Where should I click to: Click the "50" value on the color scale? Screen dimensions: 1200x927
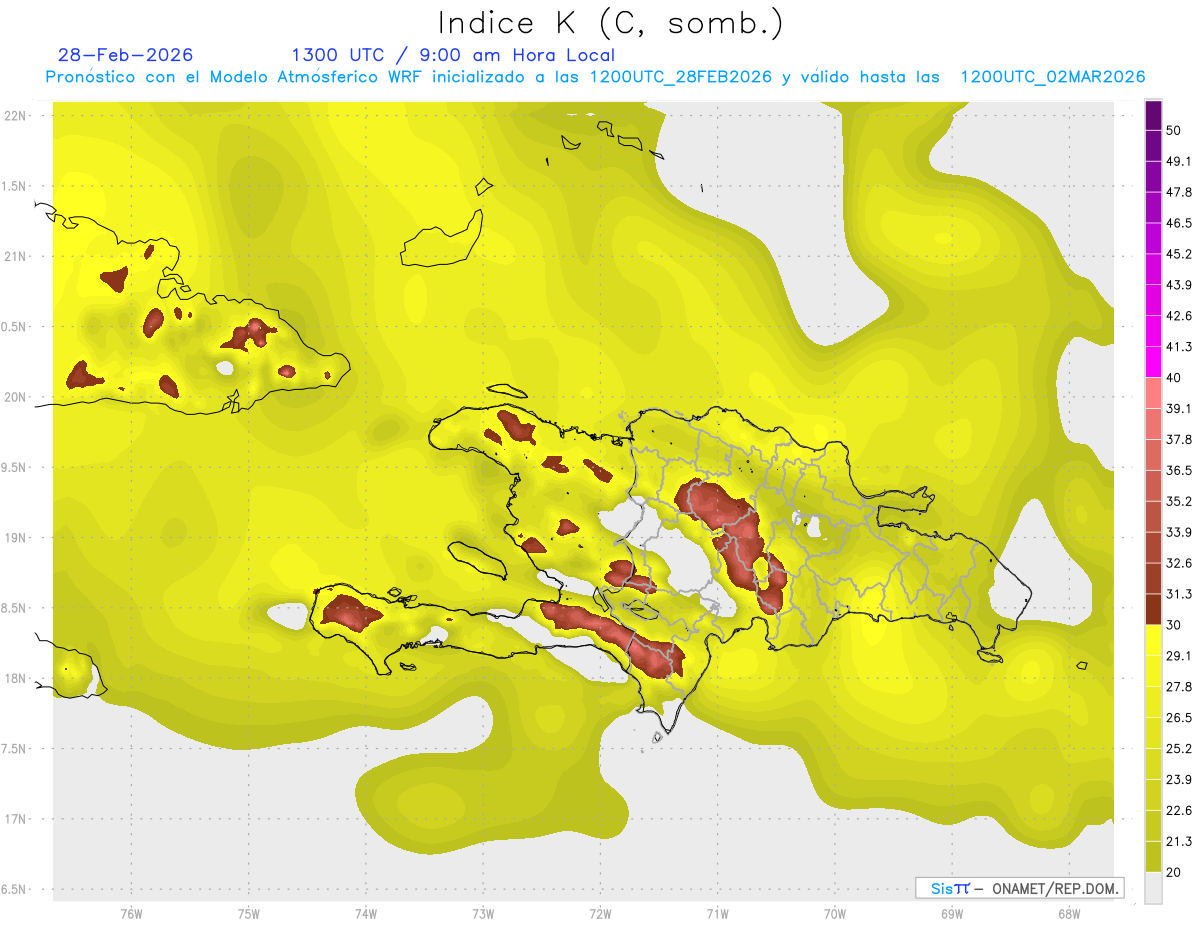(x=1176, y=131)
